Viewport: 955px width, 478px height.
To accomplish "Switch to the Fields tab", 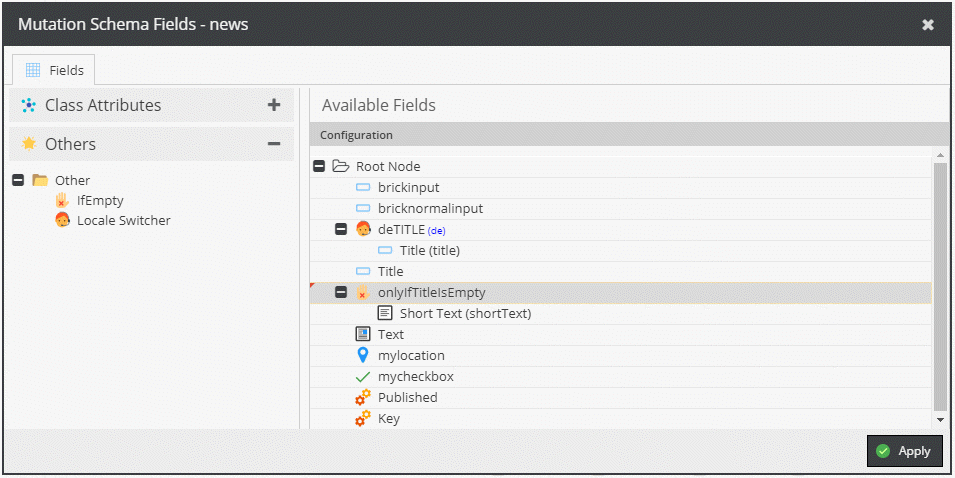I will [x=54, y=70].
